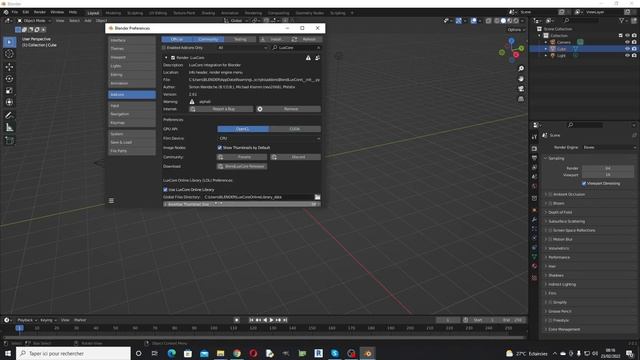
Task: Toggle Viewport Denoising checkbox
Action: click(584, 184)
